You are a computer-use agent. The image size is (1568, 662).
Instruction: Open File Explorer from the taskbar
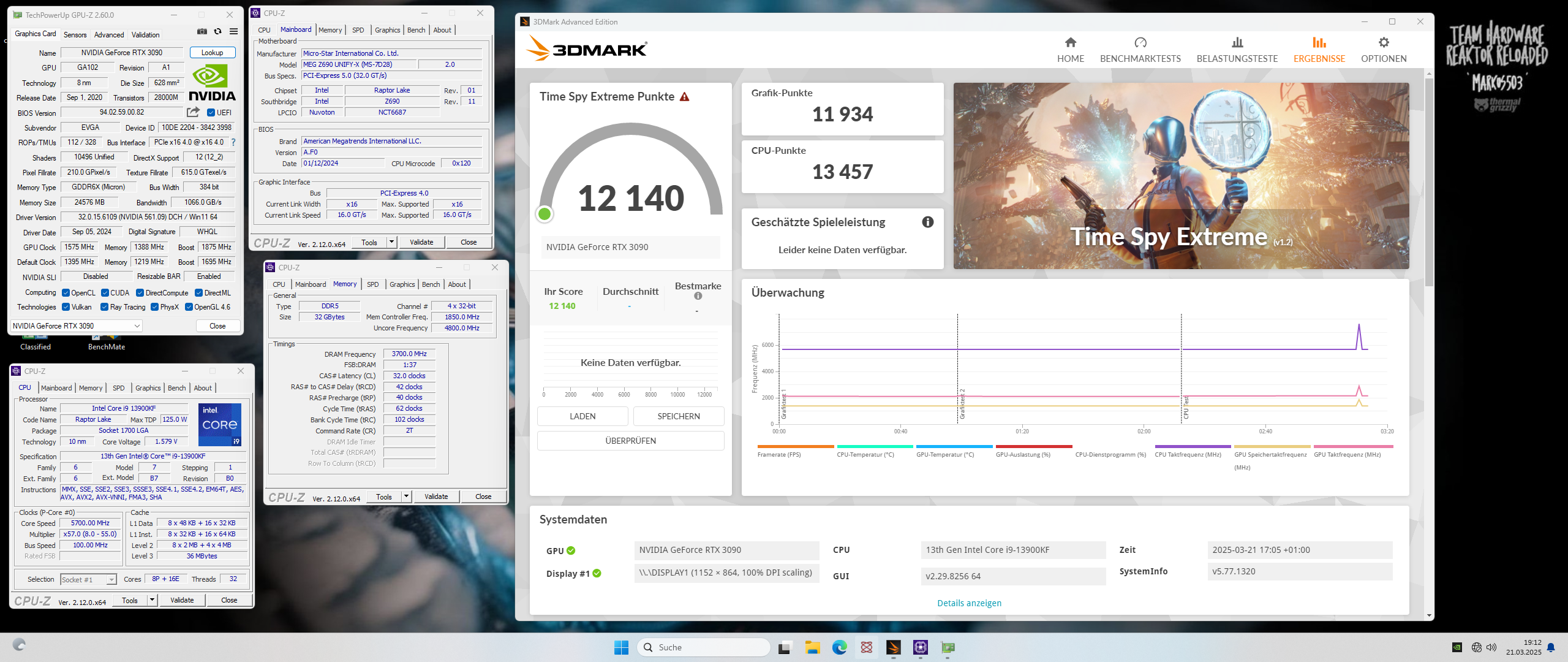coord(812,647)
